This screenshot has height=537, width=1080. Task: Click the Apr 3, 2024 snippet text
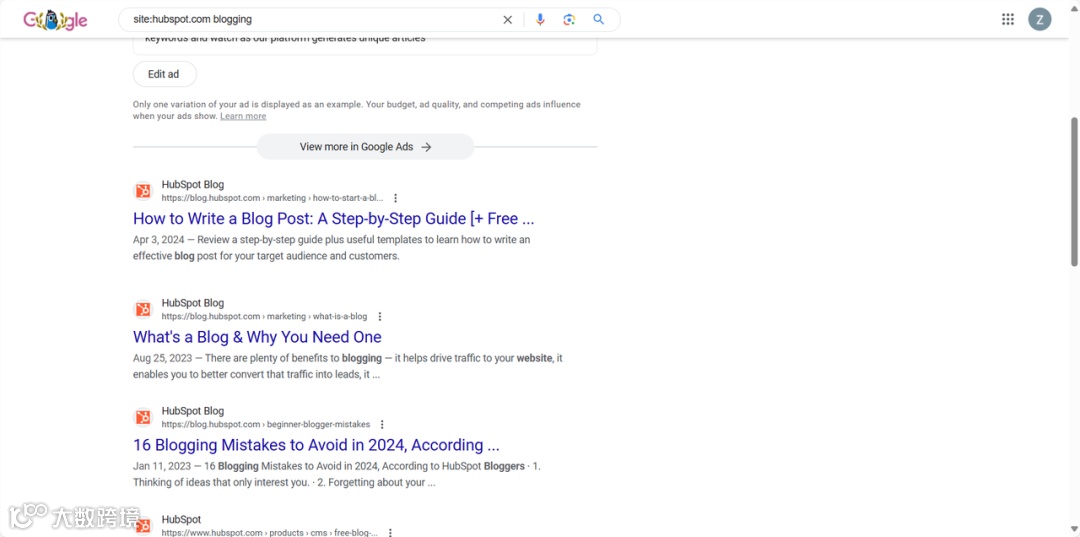coord(331,248)
